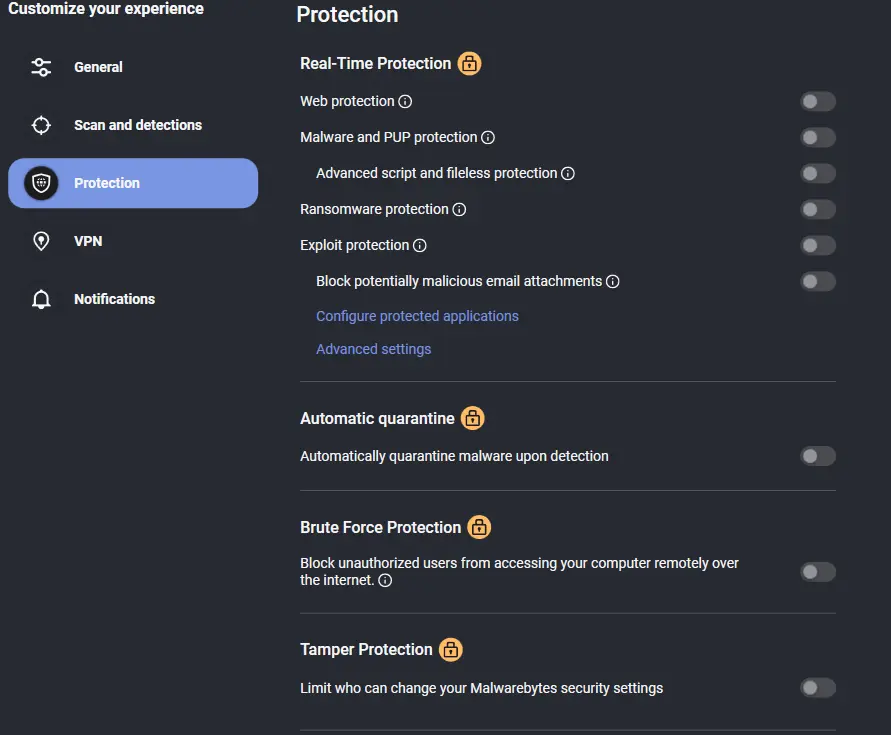Image resolution: width=891 pixels, height=735 pixels.
Task: Click the info icon next to Exploit protection
Action: click(420, 246)
